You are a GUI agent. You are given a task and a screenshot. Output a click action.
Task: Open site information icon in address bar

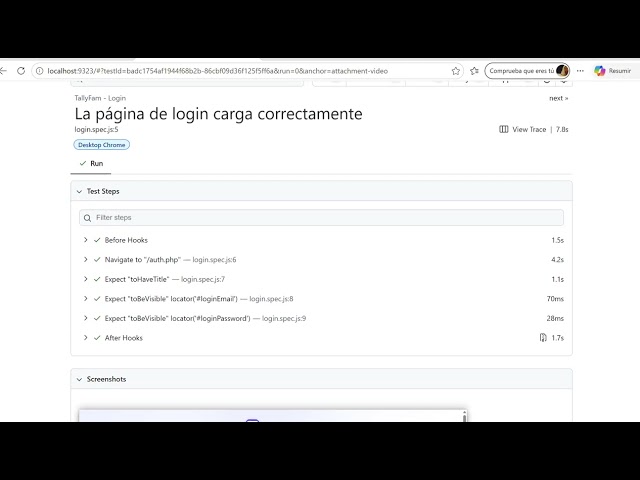click(x=40, y=71)
